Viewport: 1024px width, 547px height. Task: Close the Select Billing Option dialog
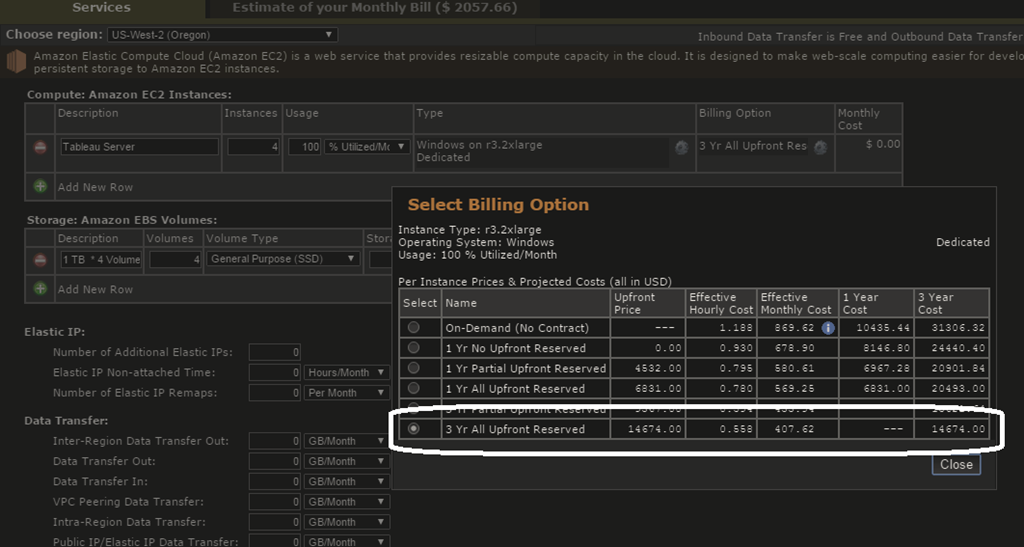point(956,464)
